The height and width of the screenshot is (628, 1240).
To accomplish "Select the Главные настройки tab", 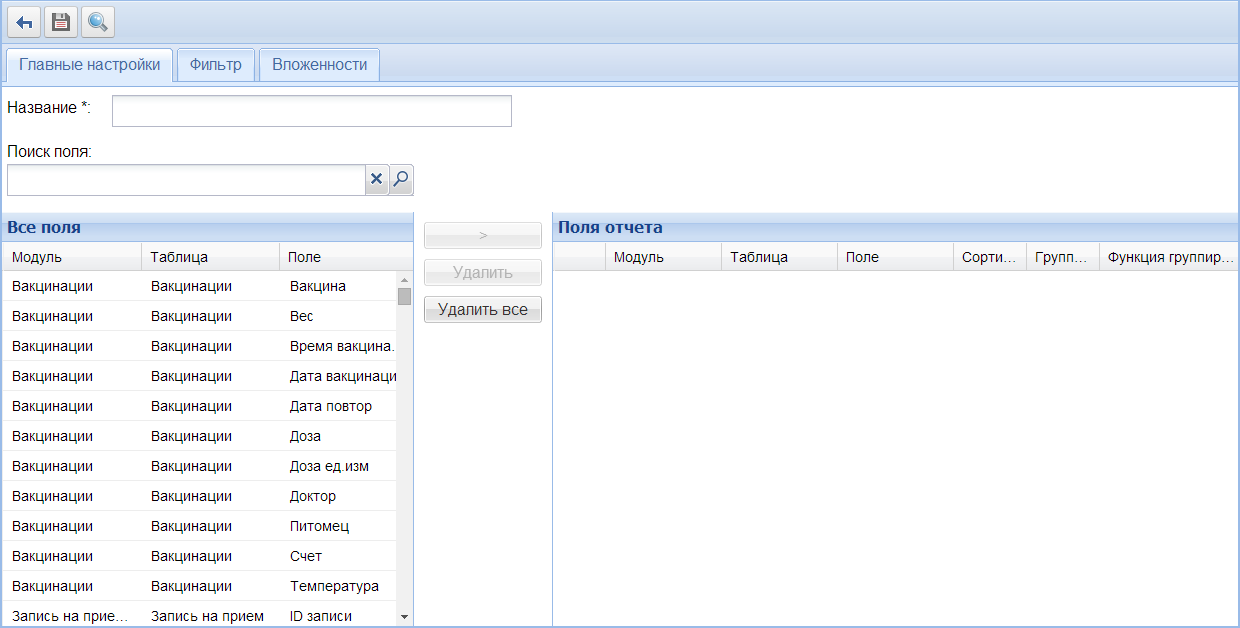I will [89, 65].
